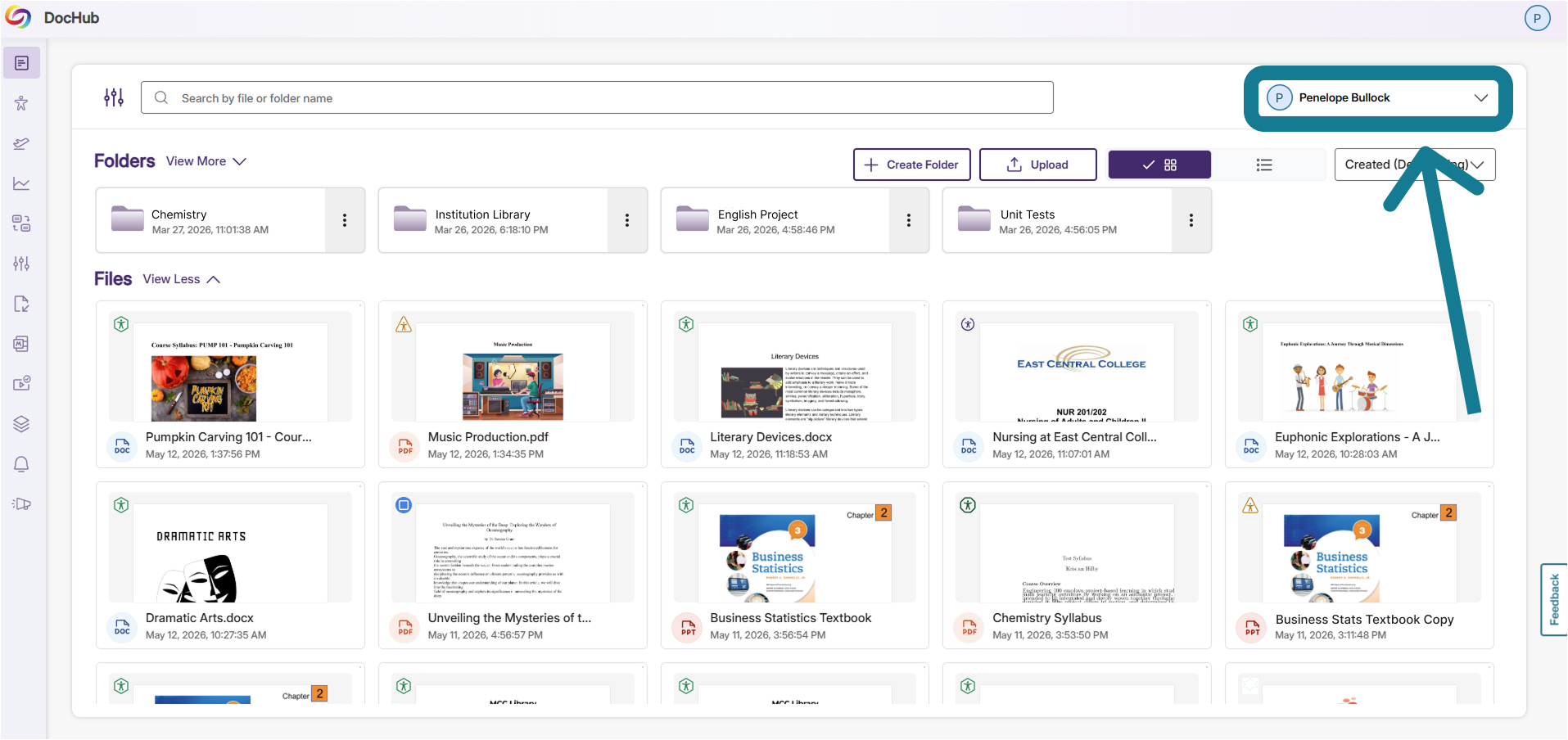Viewport: 1568px width, 740px height.
Task: Switch to list view layout
Action: [x=1264, y=165]
